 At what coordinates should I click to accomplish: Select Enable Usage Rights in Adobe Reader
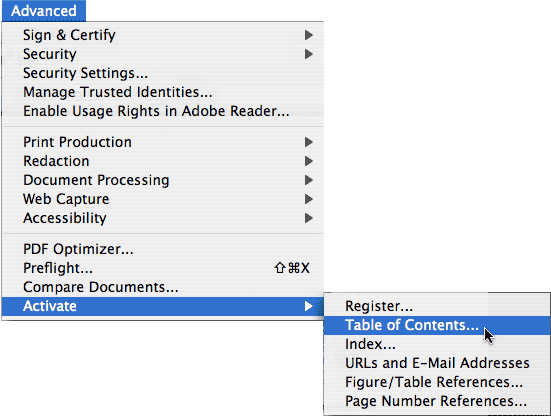click(163, 111)
